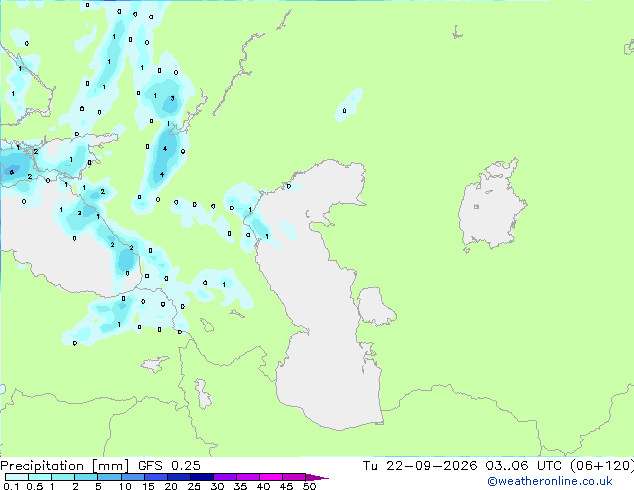This screenshot has width=634, height=490.
Task: Click the number 3 precipitation value marker
Action: [173, 98]
